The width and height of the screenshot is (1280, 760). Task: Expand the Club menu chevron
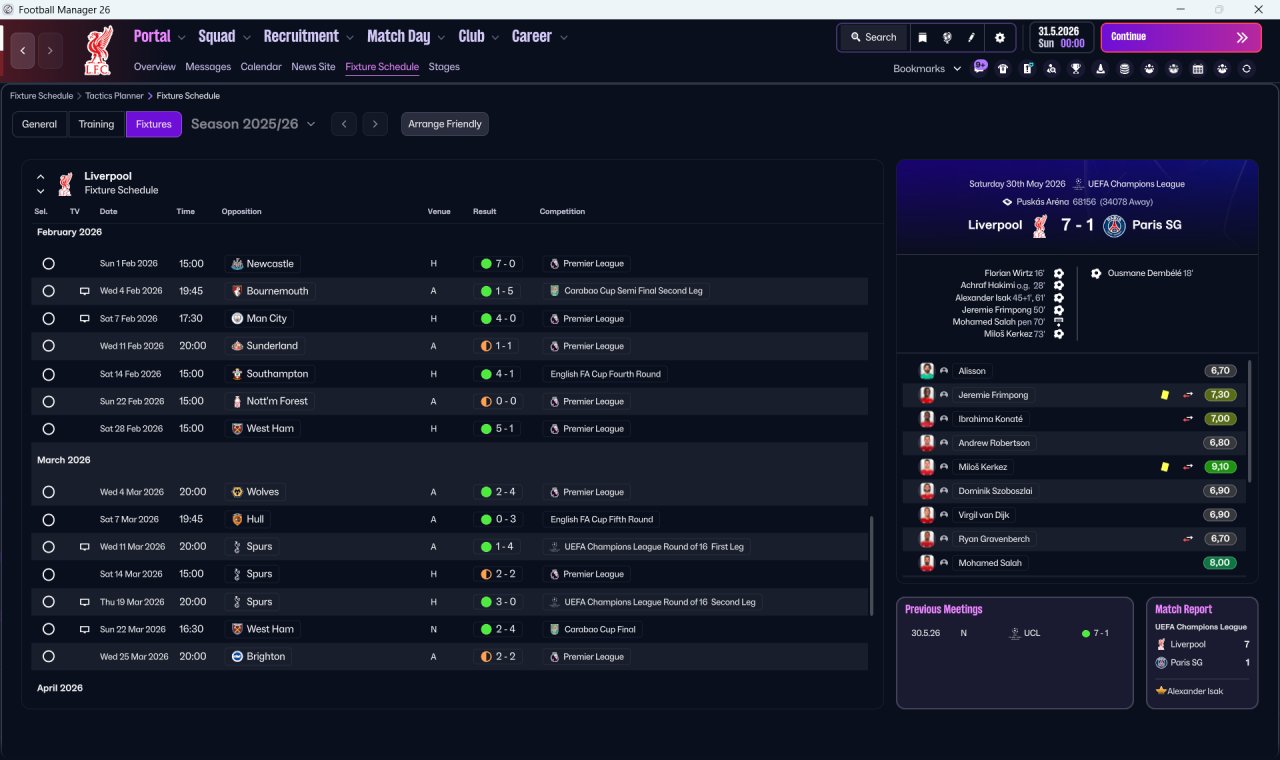click(495, 38)
